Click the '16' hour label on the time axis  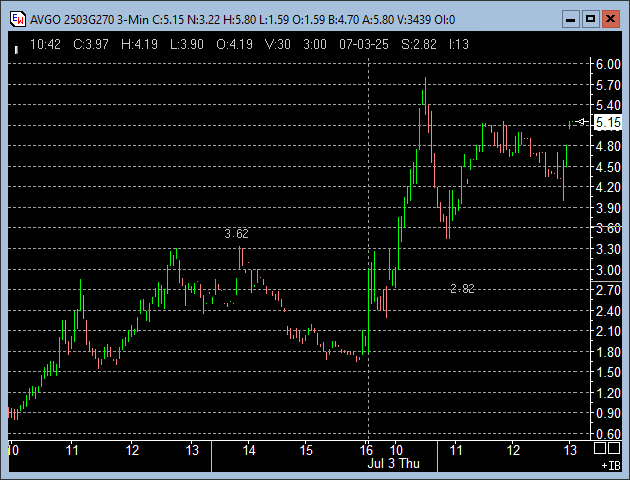(366, 450)
